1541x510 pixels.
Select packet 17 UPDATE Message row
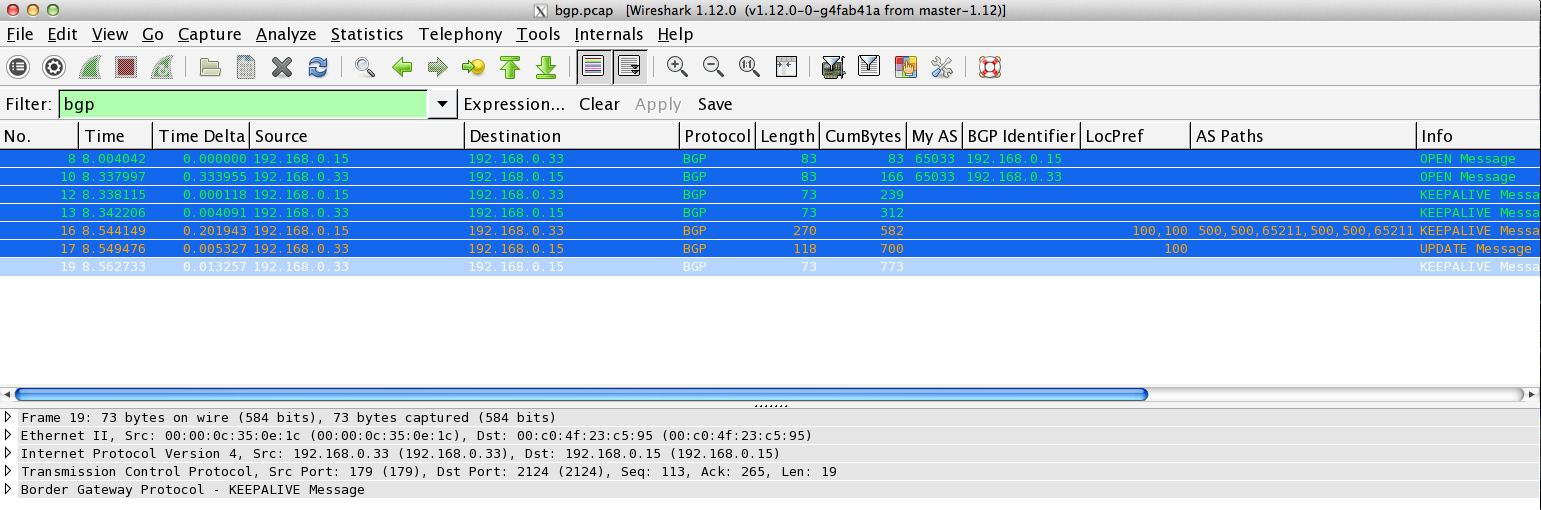[x=770, y=248]
